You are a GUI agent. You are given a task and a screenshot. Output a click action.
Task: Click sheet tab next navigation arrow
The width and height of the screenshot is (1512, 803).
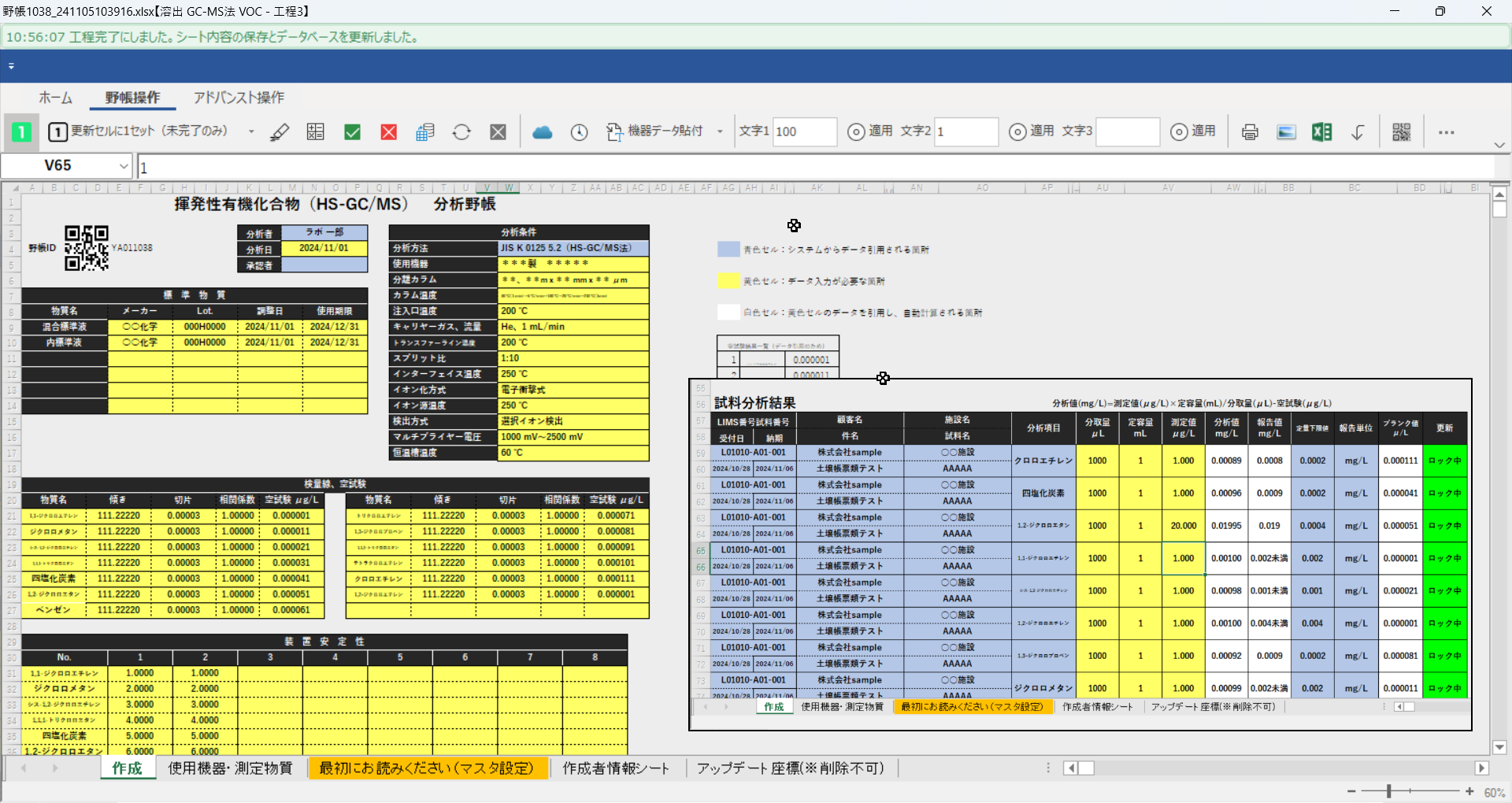click(x=55, y=768)
